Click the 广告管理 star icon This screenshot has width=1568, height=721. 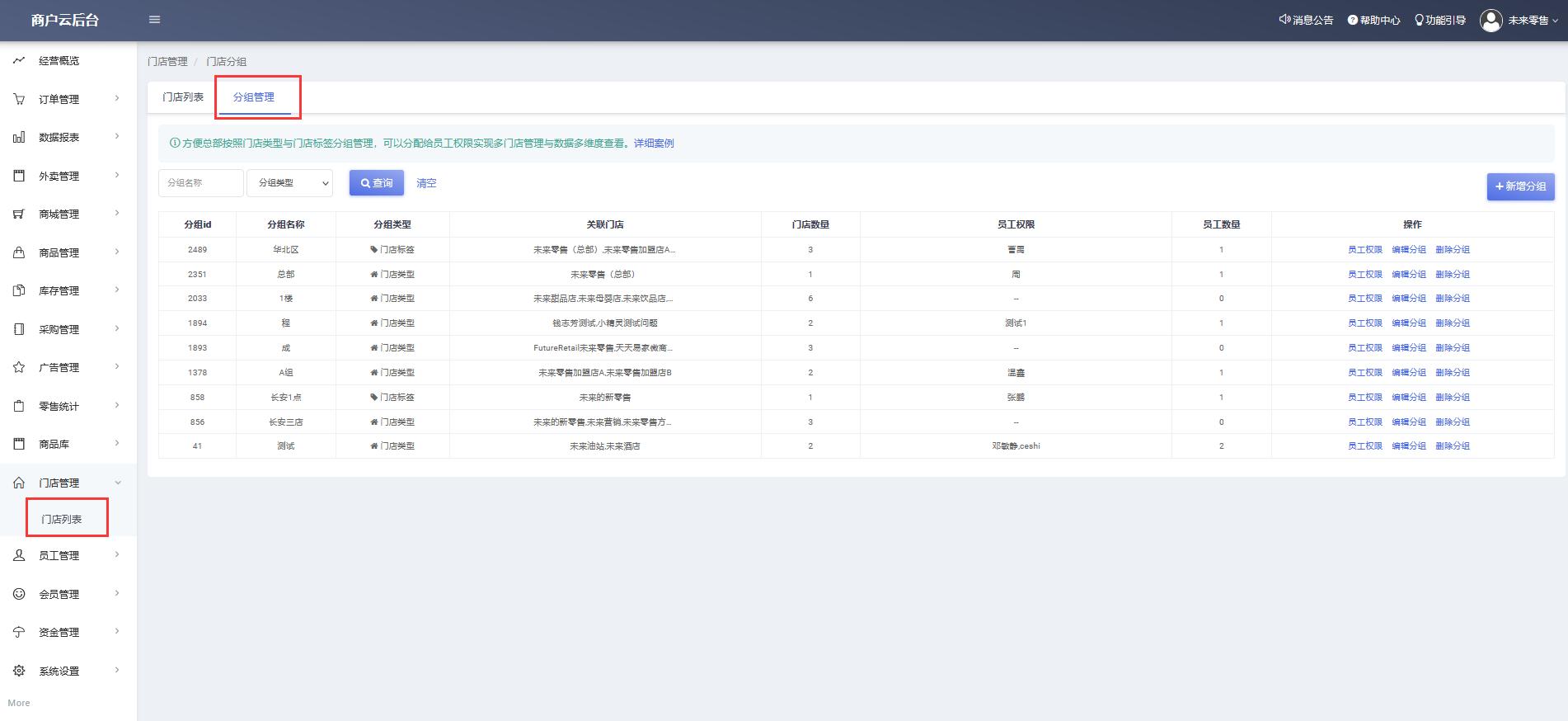(x=19, y=367)
